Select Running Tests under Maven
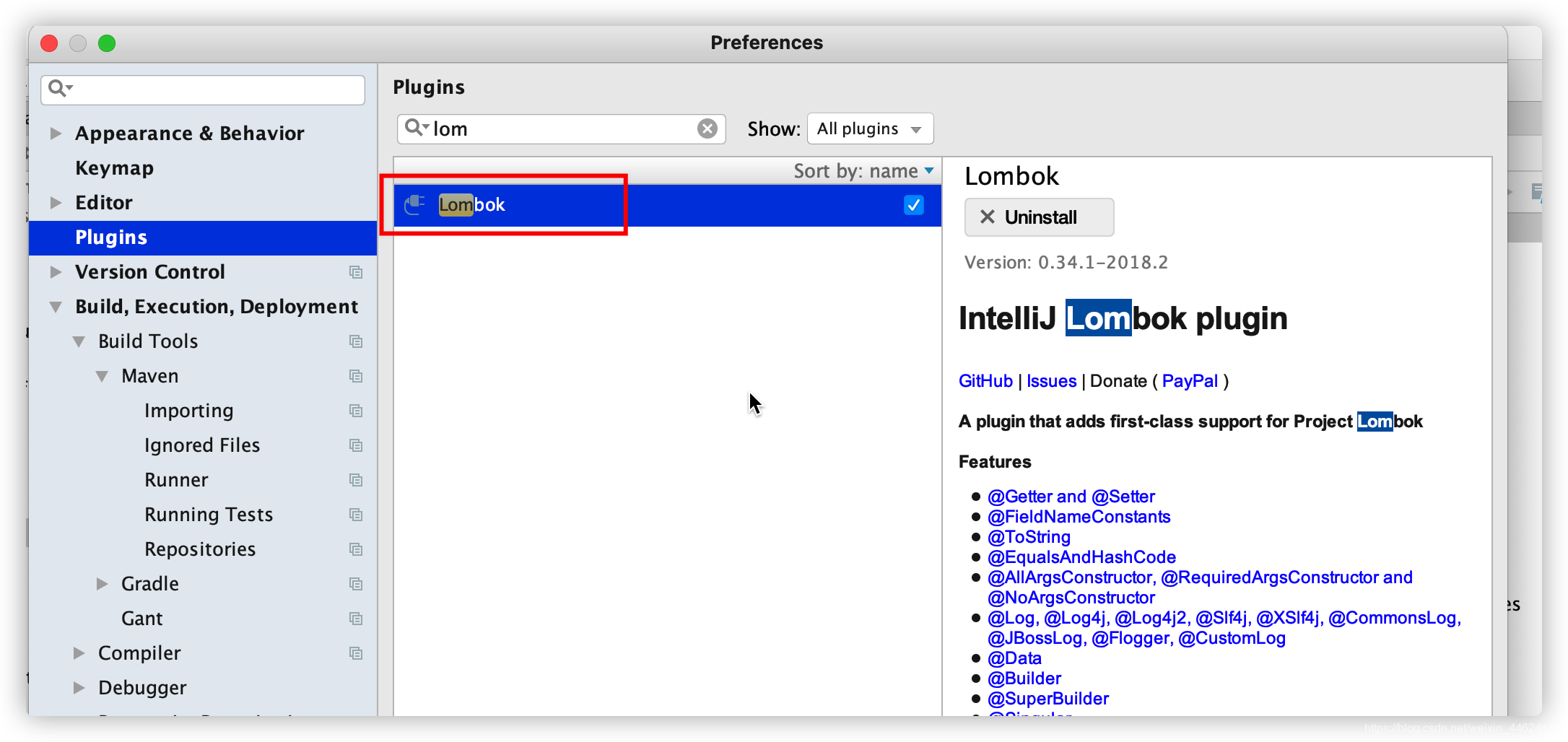This screenshot has height=742, width=1568. tap(208, 515)
